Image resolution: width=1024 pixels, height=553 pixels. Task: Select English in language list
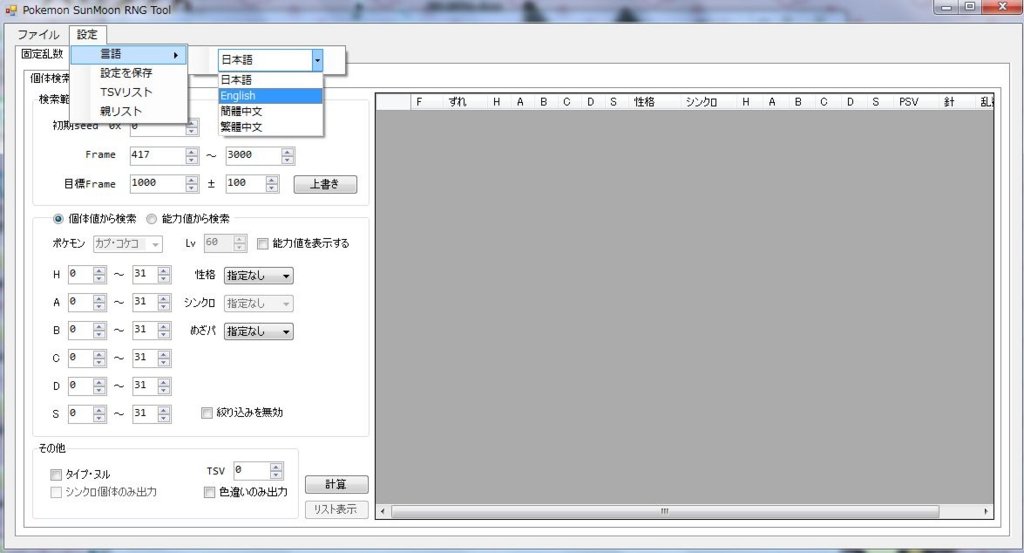(270, 95)
